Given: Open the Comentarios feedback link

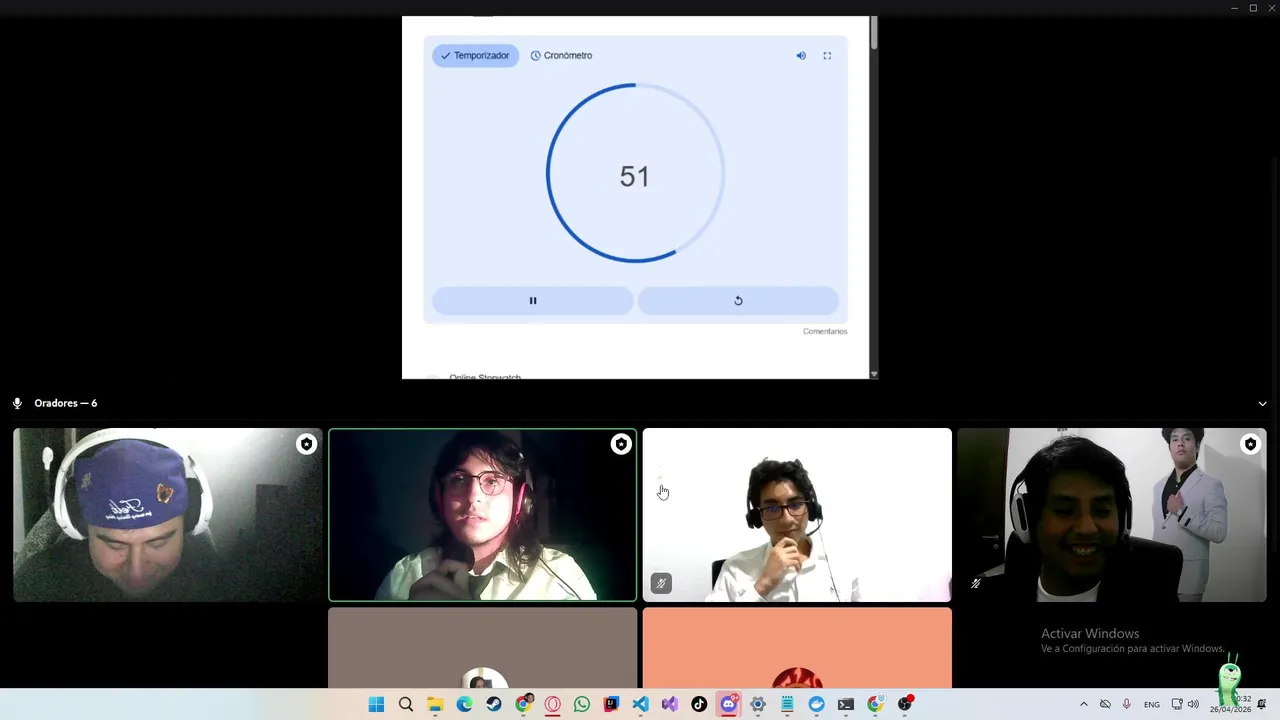Looking at the screenshot, I should 825,331.
